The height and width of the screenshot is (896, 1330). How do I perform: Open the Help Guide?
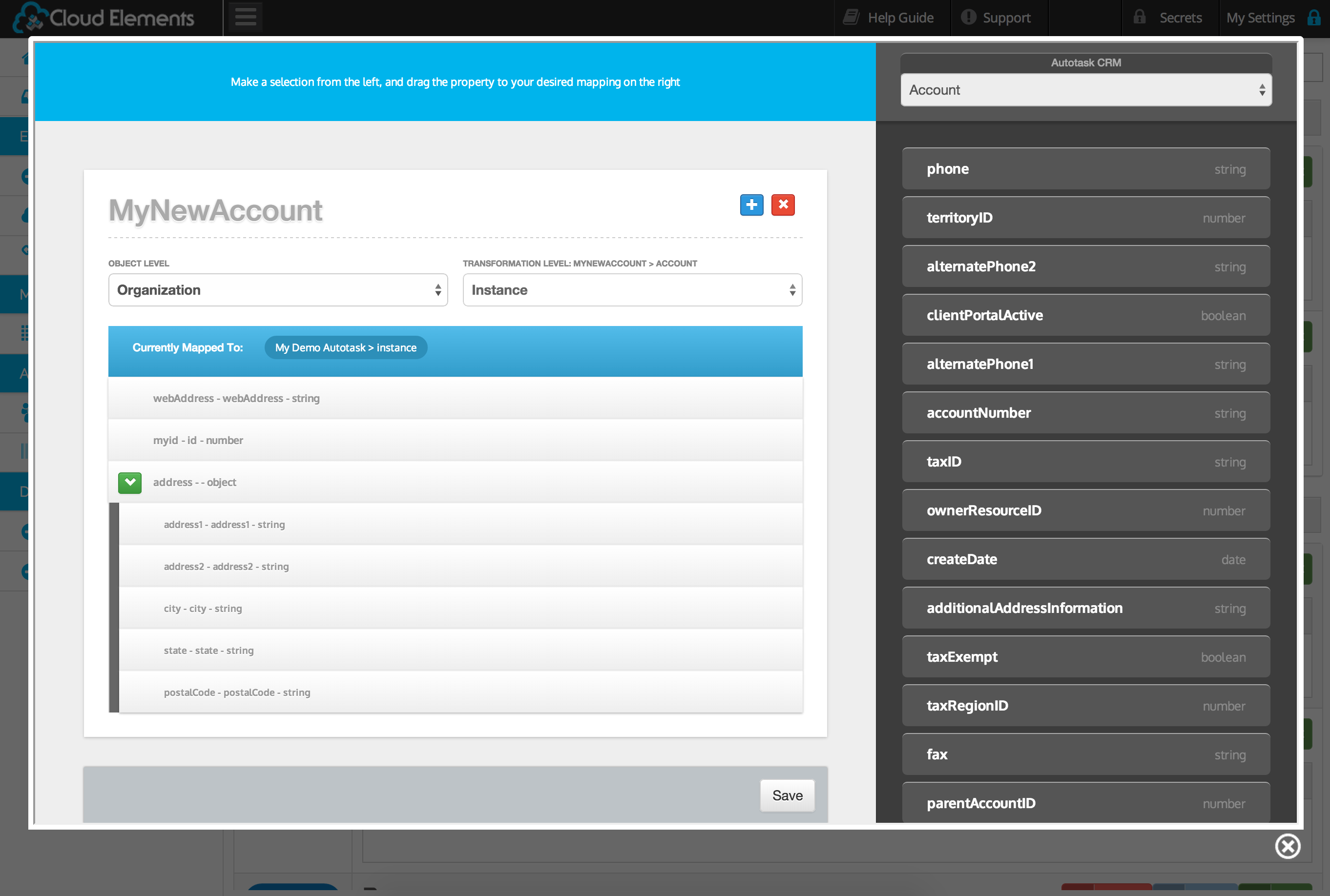coord(889,18)
